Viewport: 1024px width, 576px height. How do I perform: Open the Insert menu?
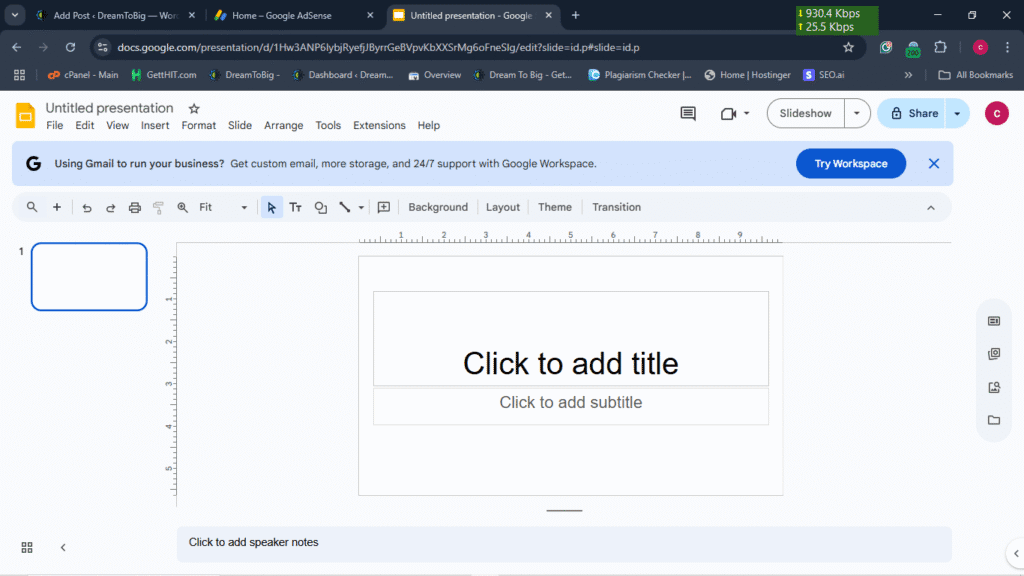155,125
